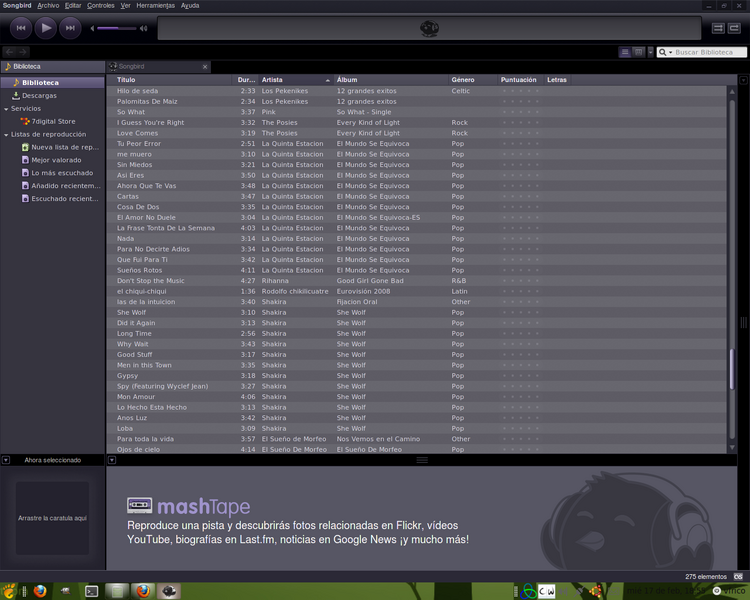Skip to the previous track

click(x=19, y=28)
